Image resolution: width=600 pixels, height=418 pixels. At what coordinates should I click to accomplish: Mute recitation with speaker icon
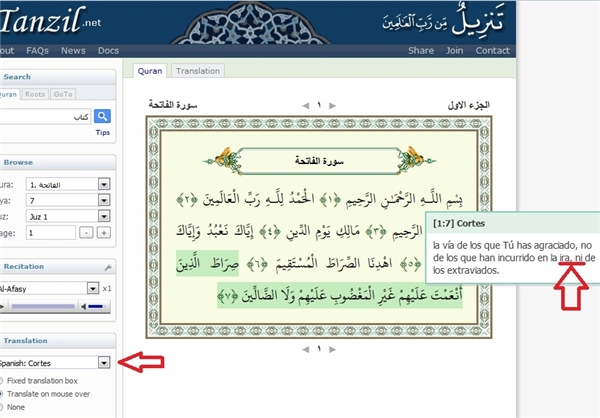pyautogui.click(x=83, y=306)
